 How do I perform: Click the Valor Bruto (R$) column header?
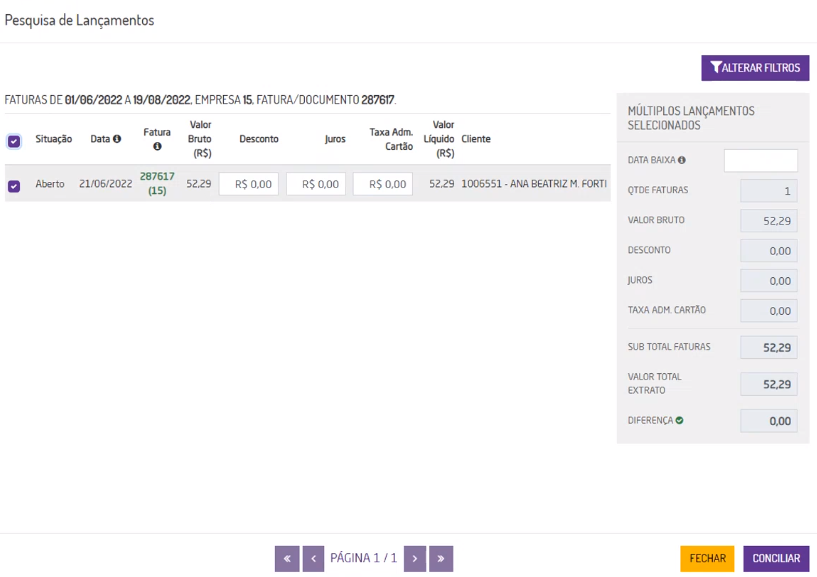(200, 139)
